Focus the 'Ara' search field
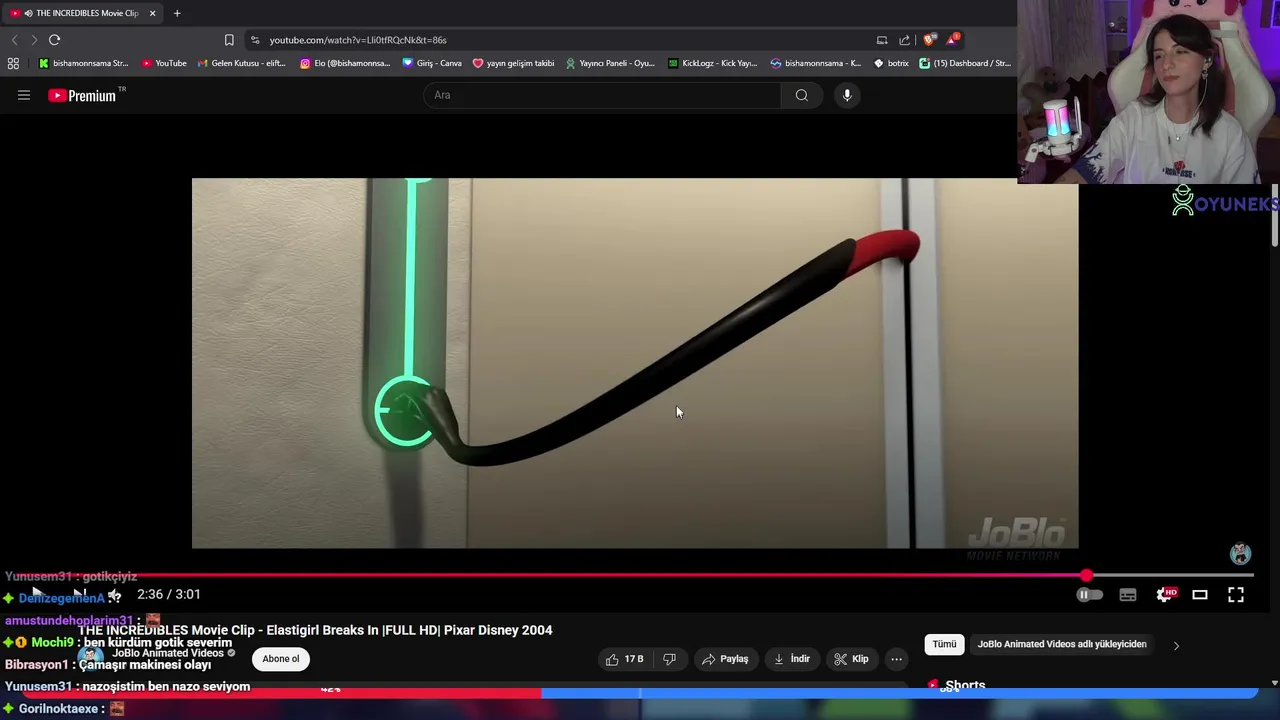 pos(602,95)
